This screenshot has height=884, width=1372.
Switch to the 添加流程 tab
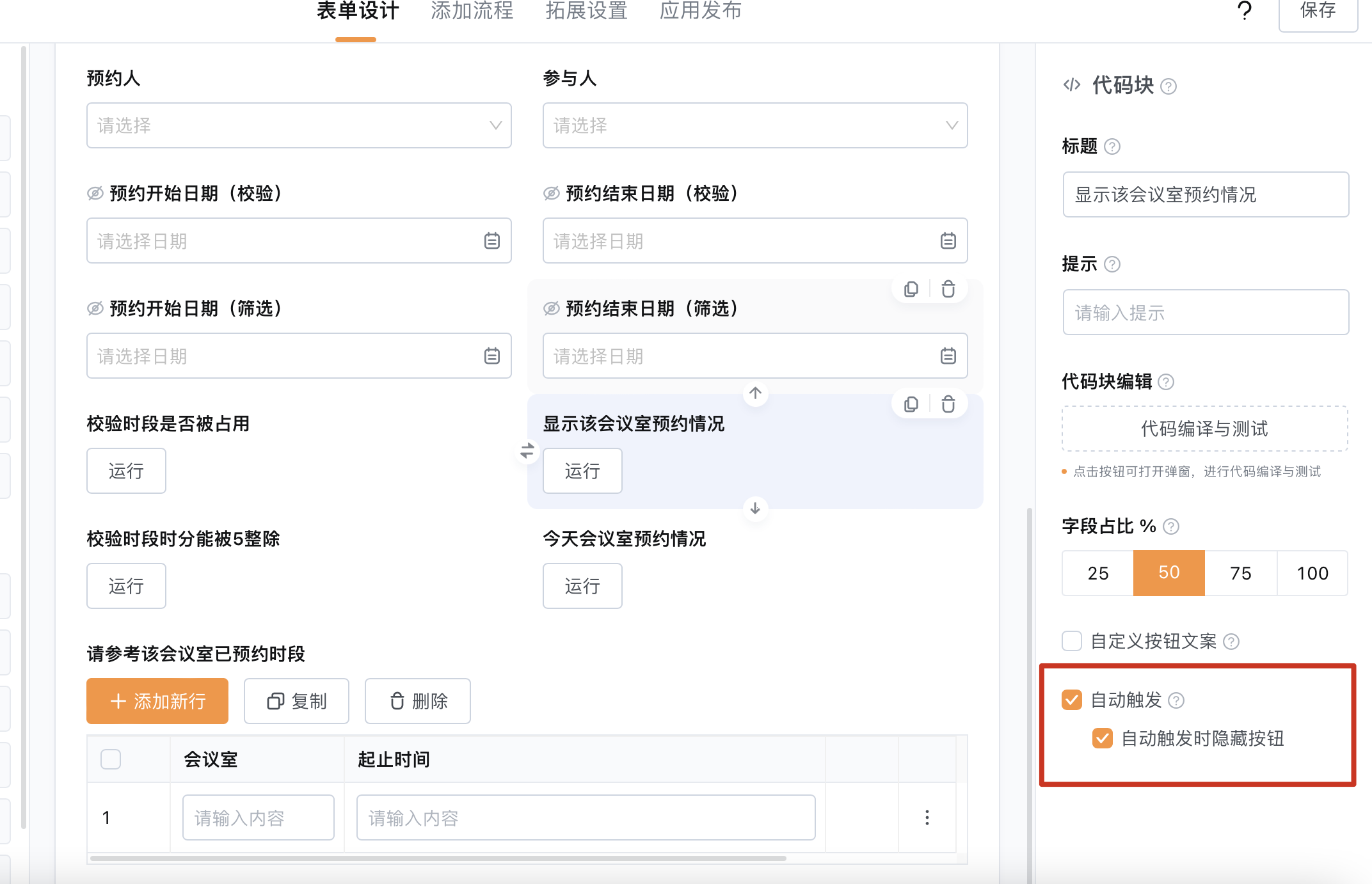472,11
